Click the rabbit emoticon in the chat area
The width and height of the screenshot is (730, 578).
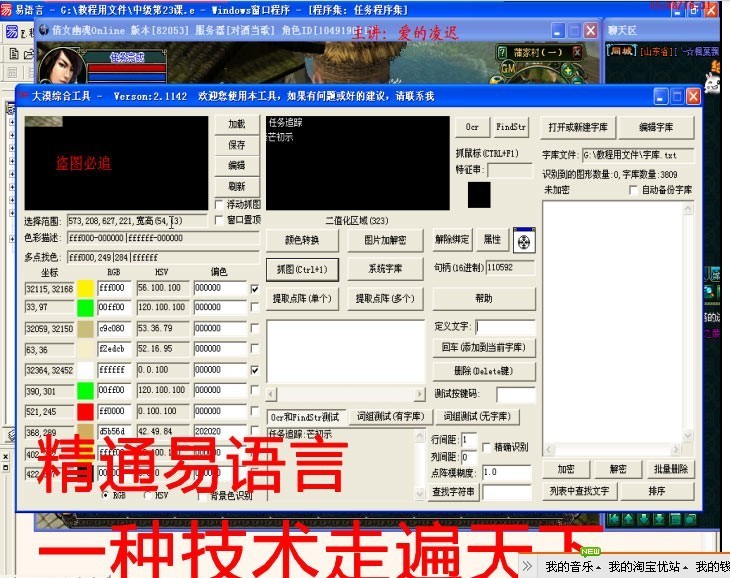click(x=713, y=83)
